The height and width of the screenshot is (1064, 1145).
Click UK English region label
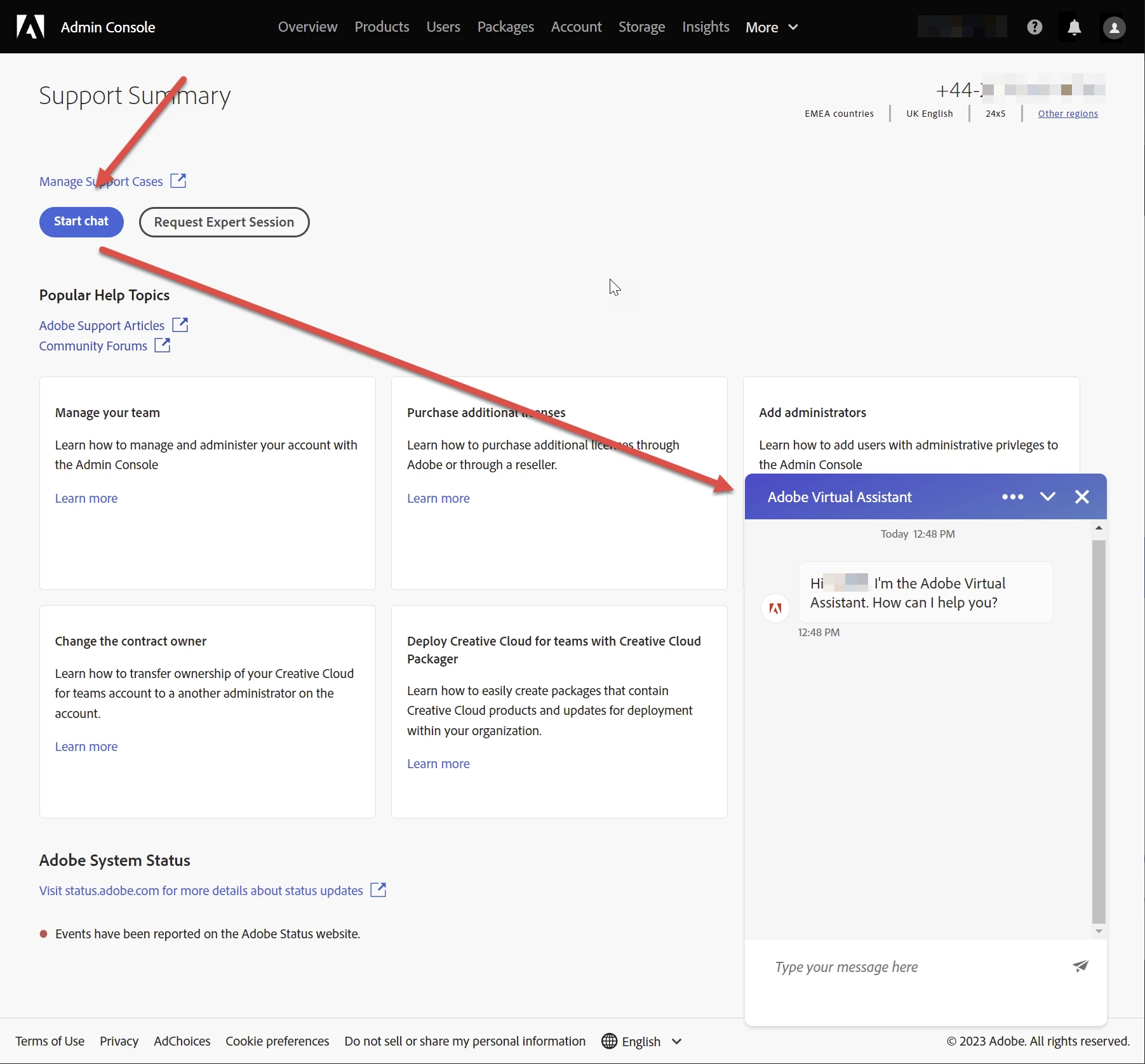tap(929, 114)
